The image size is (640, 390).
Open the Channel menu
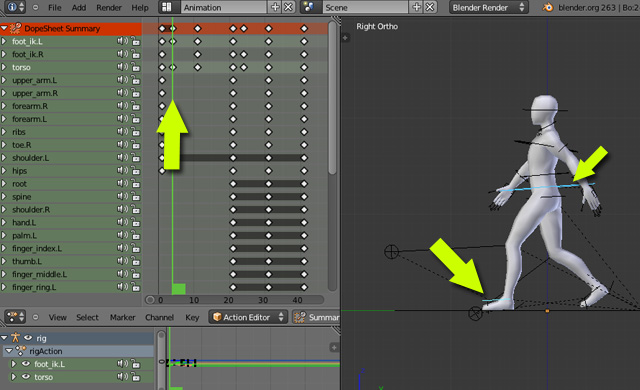(x=160, y=317)
